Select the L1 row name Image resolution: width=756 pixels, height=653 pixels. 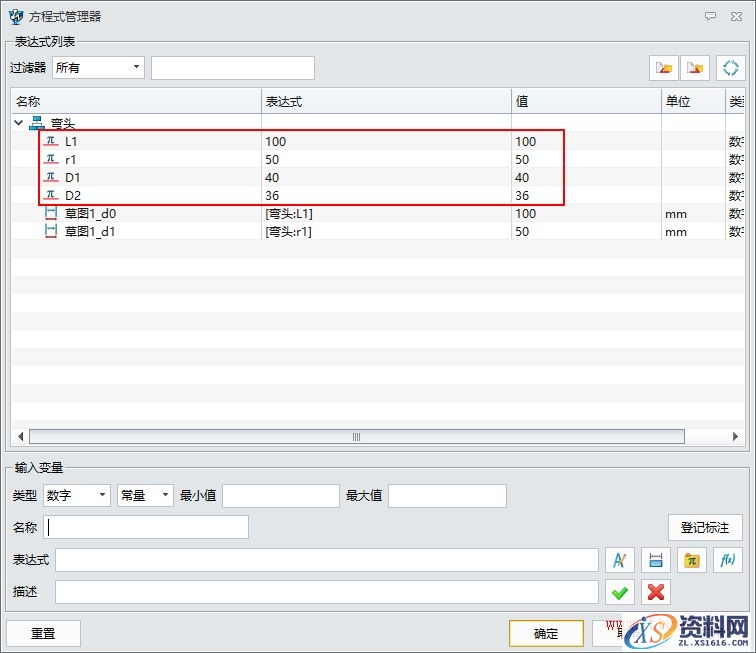click(x=71, y=141)
